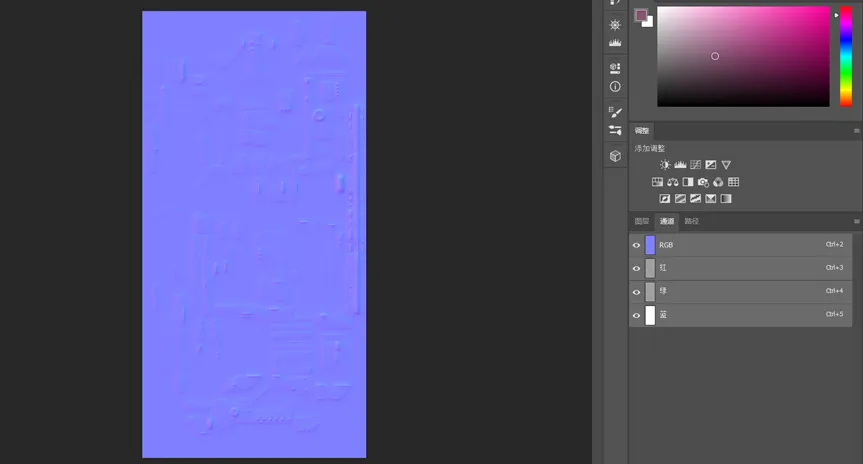Screen dimensions: 863x464
Task: Pick a color in the saturation field
Action: [x=743, y=56]
